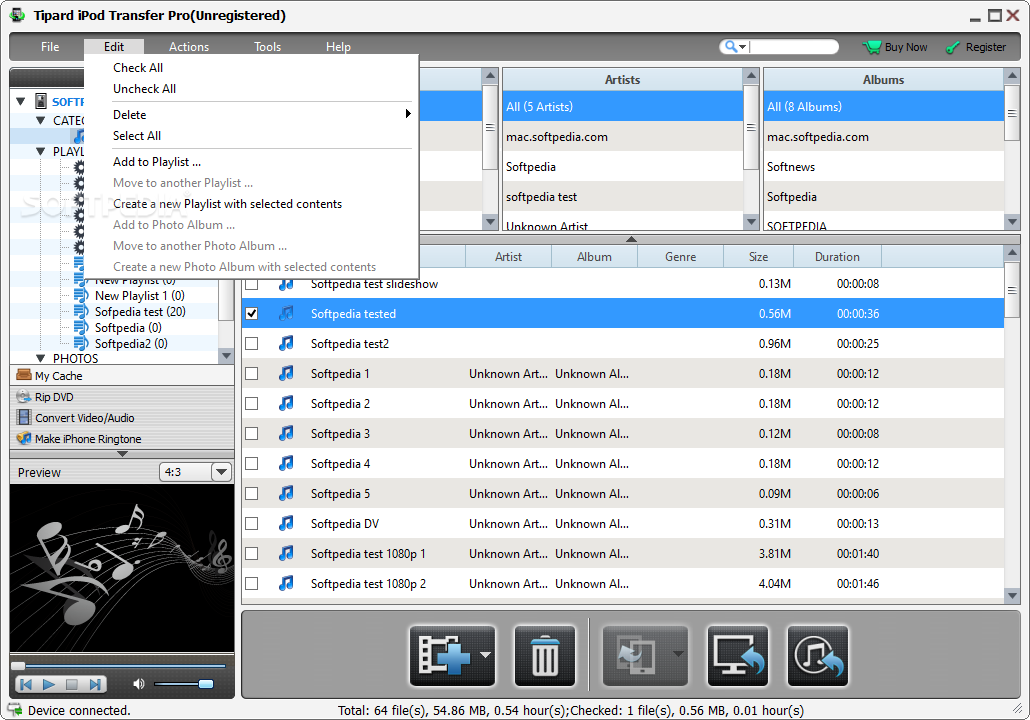The image size is (1030, 720).
Task: Open the Actions menu
Action: click(189, 47)
